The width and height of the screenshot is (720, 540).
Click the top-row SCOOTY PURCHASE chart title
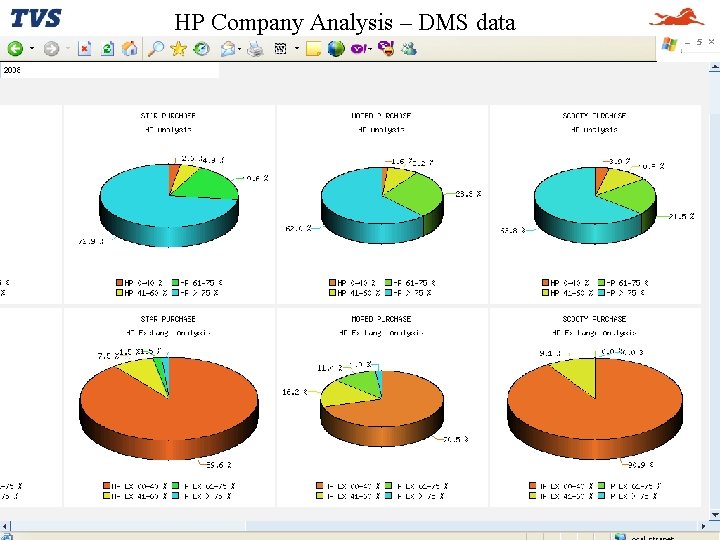594,116
